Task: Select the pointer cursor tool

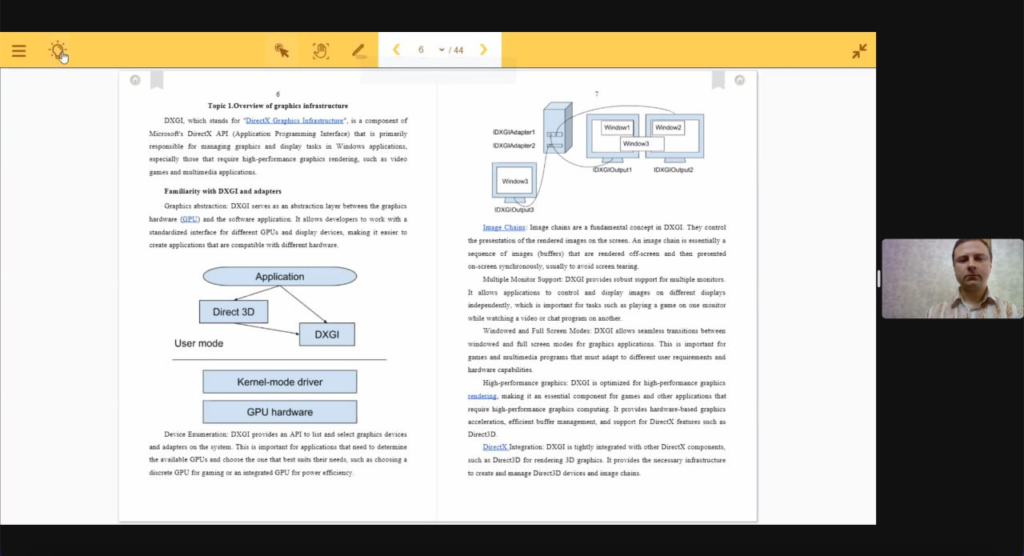Action: pos(281,50)
